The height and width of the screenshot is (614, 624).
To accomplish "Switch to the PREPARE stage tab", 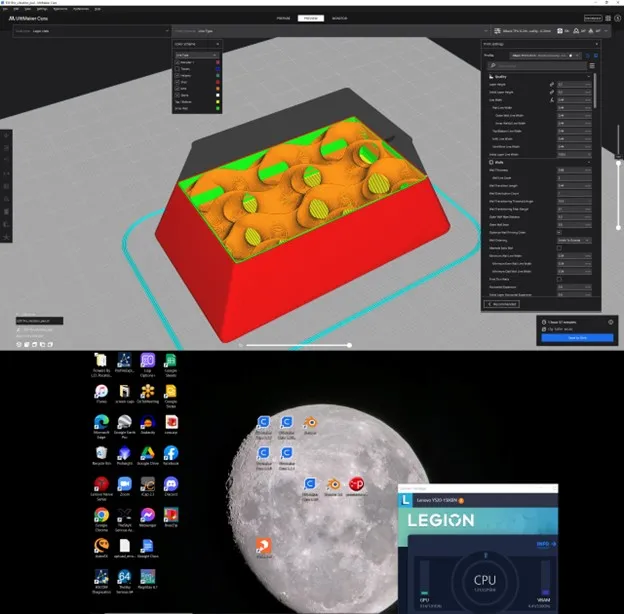I will point(283,18).
